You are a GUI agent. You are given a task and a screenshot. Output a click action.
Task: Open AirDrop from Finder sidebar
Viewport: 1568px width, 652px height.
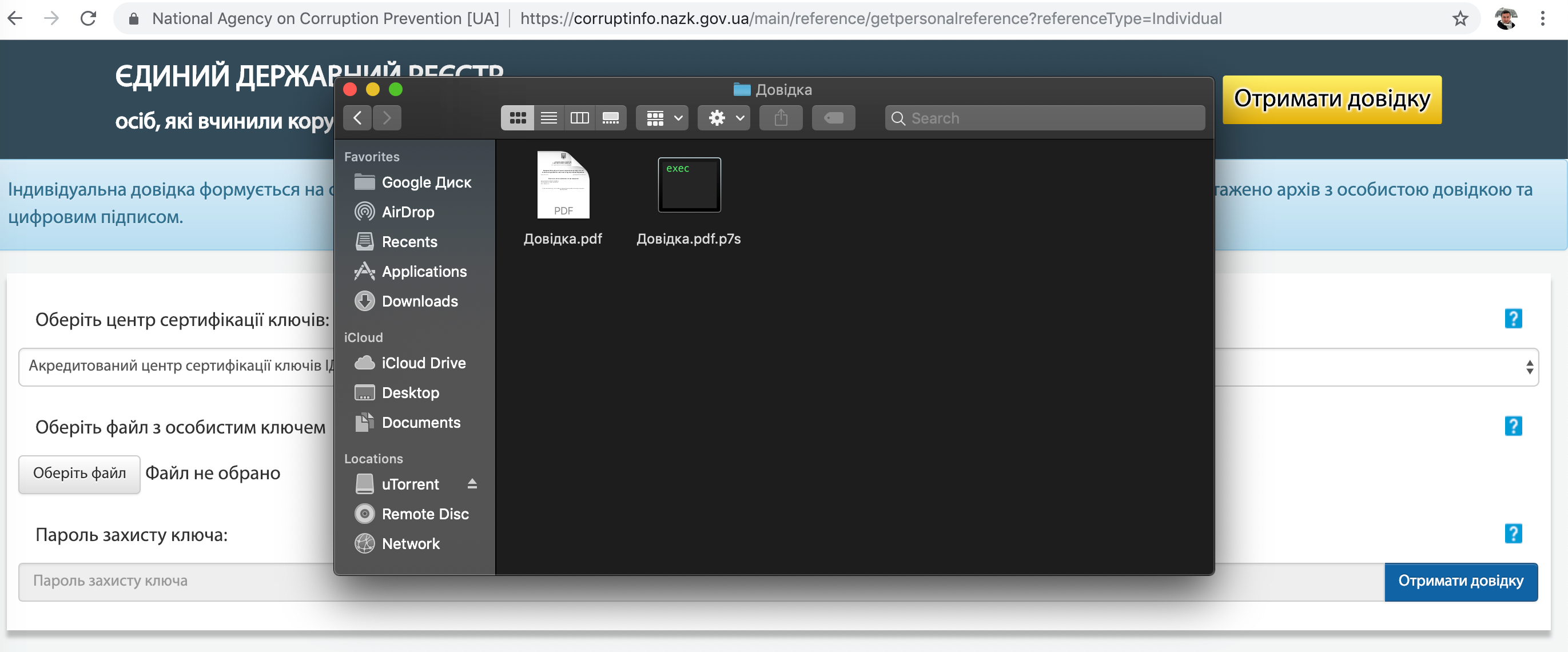407,212
